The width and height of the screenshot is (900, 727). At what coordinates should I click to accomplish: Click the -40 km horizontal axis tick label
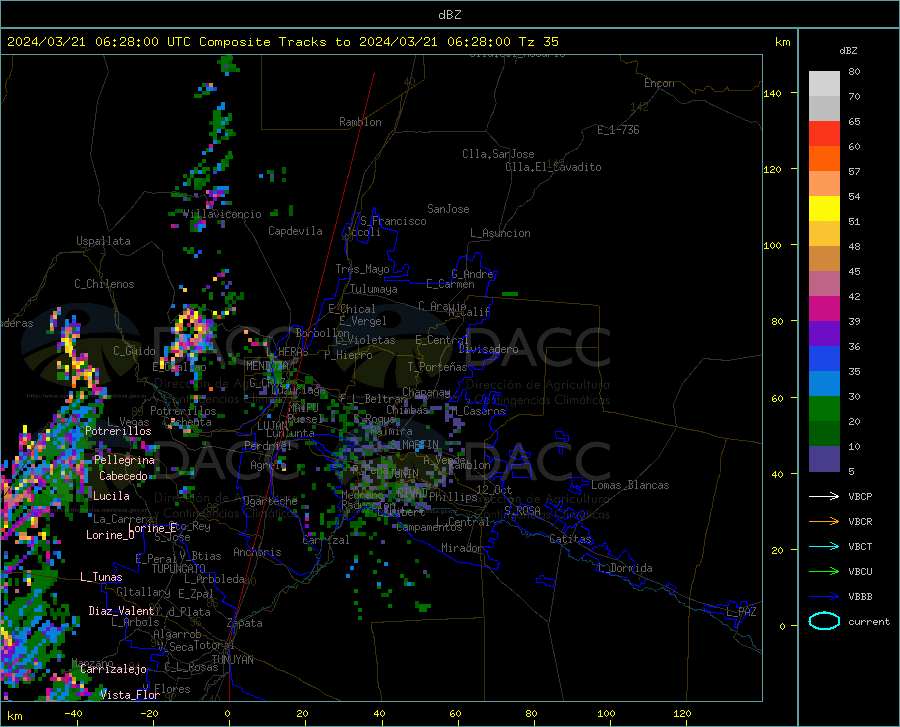point(73,713)
